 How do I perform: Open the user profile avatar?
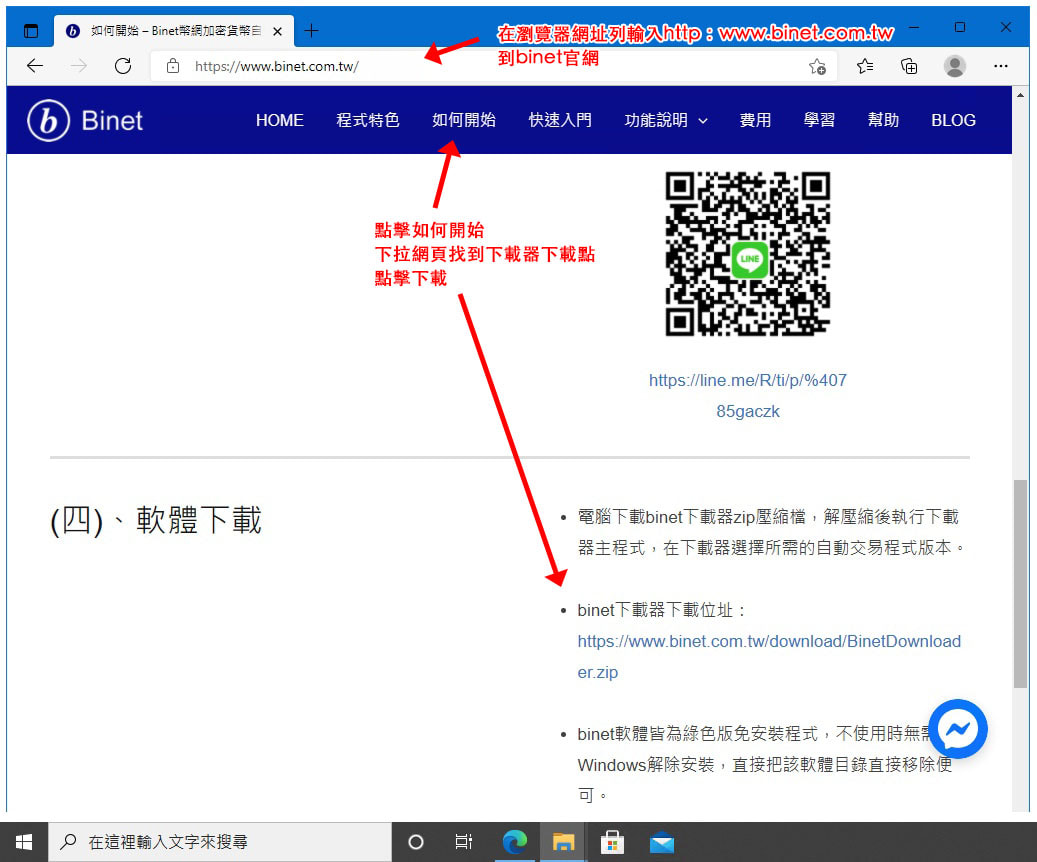tap(954, 66)
